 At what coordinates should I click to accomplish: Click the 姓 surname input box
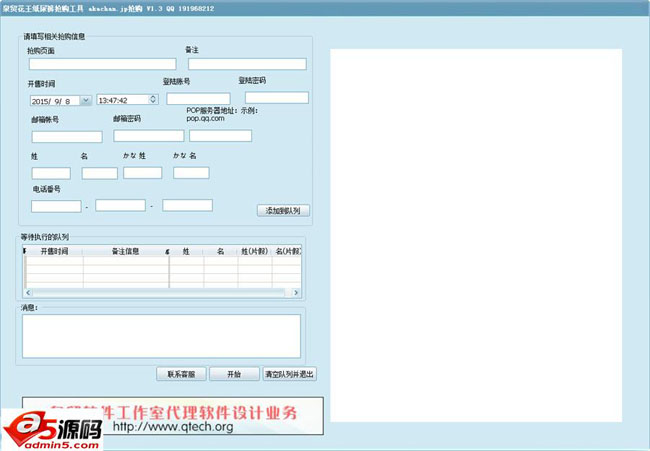tap(51, 173)
